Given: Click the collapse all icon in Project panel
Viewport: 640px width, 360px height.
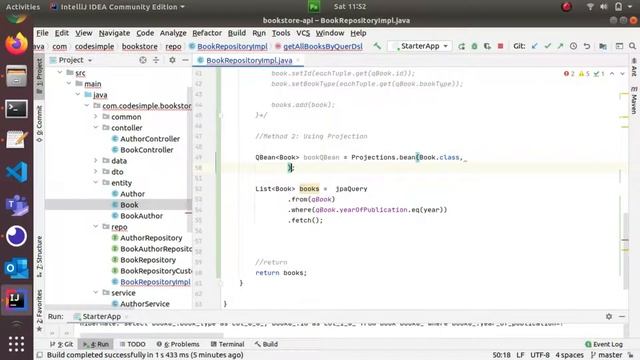Looking at the screenshot, I should (x=156, y=60).
